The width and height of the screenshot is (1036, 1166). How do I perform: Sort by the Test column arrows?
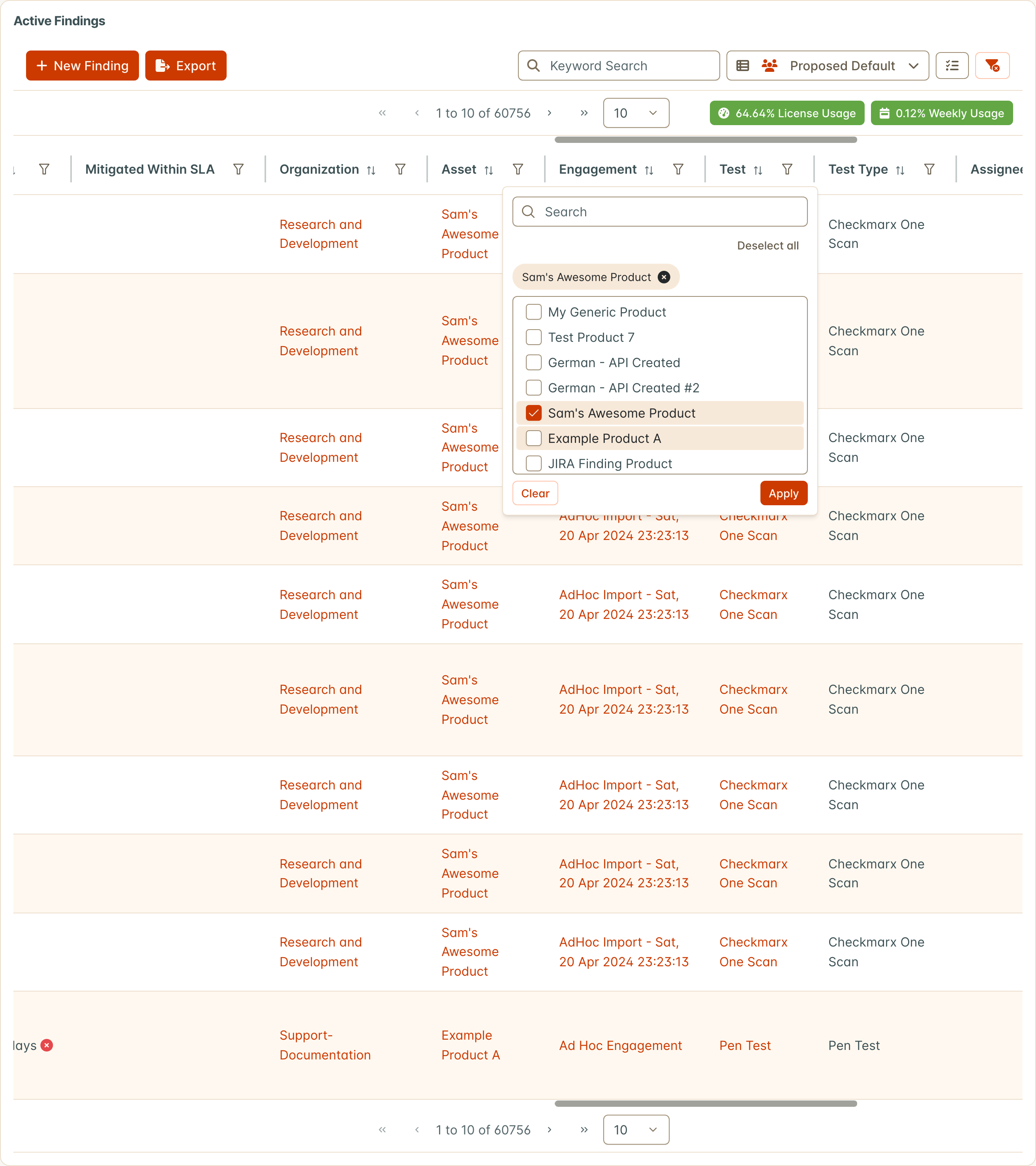(758, 170)
